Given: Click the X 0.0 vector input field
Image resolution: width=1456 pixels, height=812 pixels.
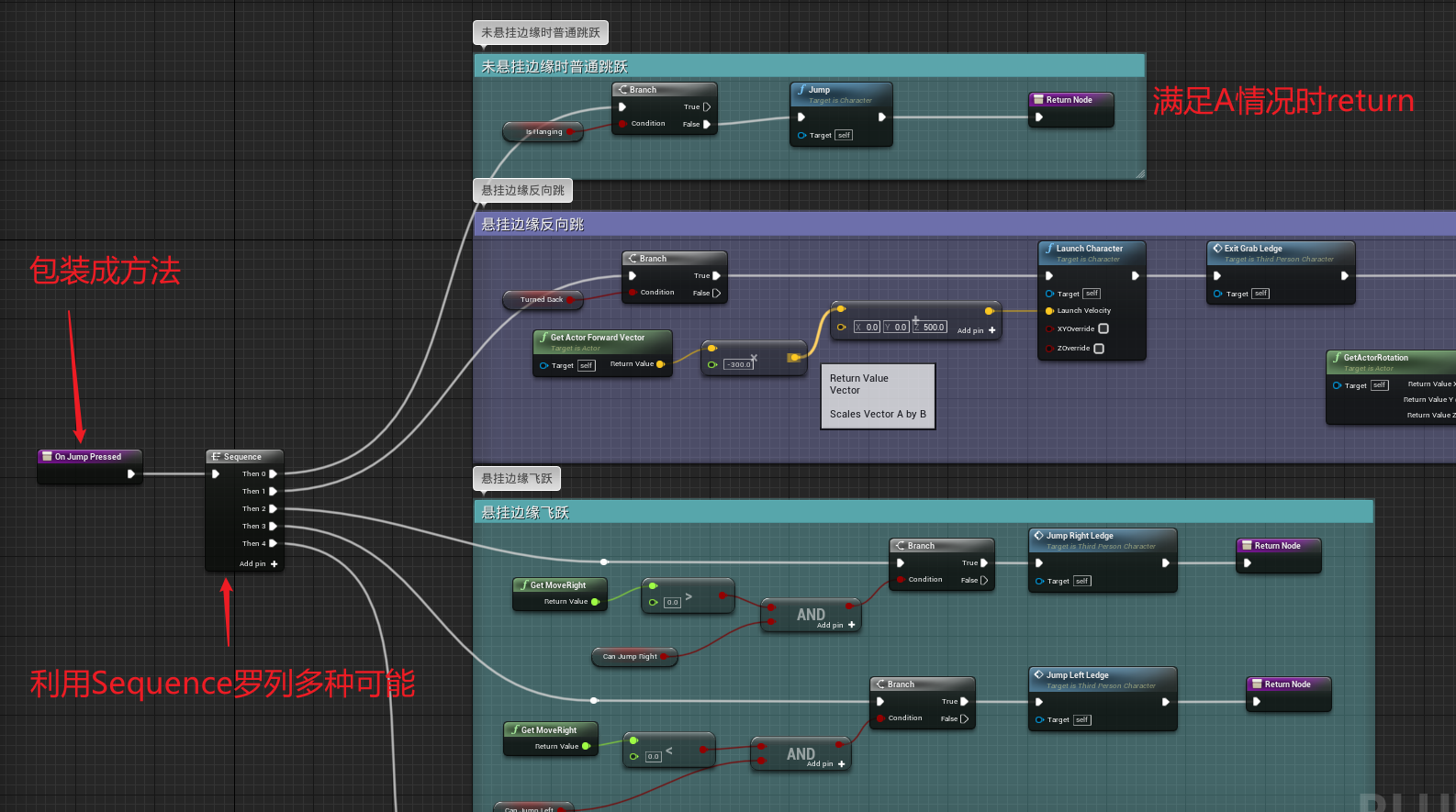Looking at the screenshot, I should 868,327.
